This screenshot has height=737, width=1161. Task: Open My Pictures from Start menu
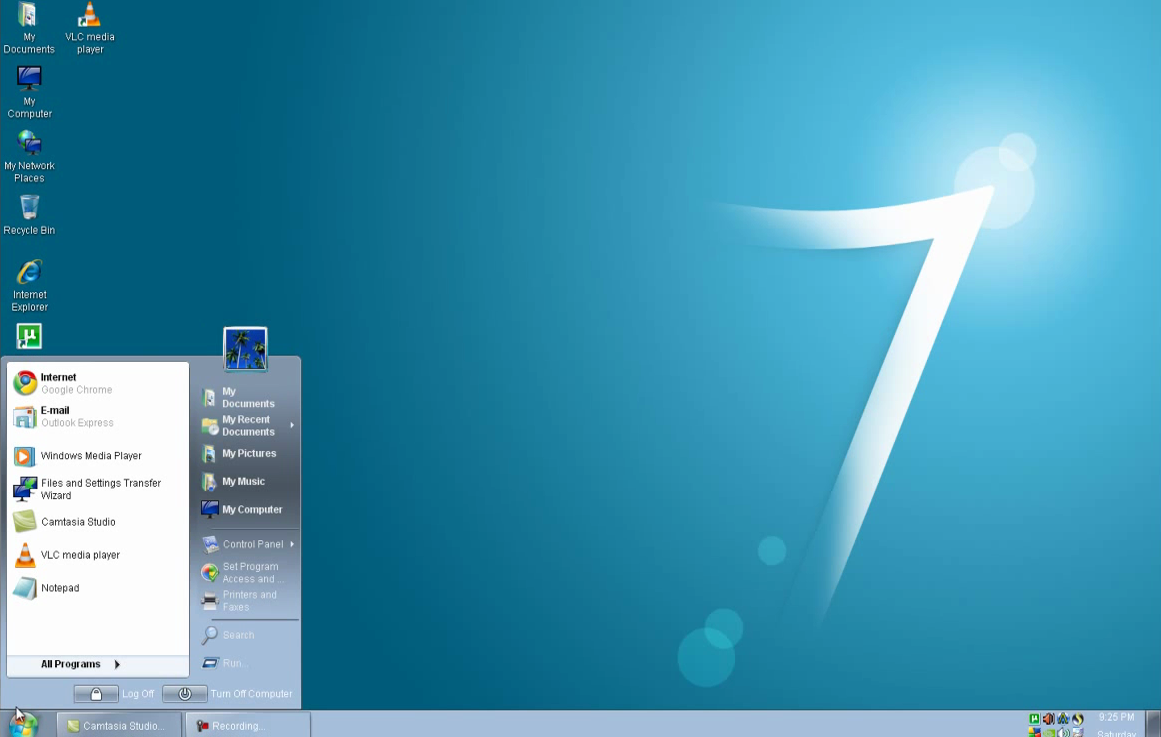248,453
